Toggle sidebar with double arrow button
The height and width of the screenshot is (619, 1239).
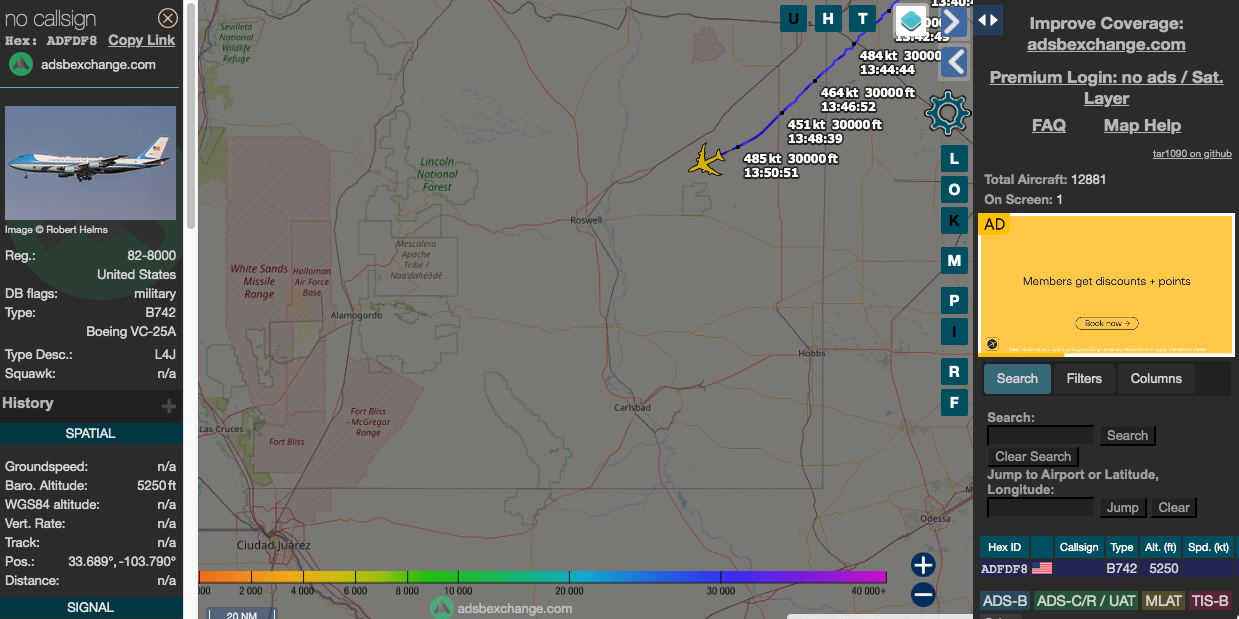point(988,19)
